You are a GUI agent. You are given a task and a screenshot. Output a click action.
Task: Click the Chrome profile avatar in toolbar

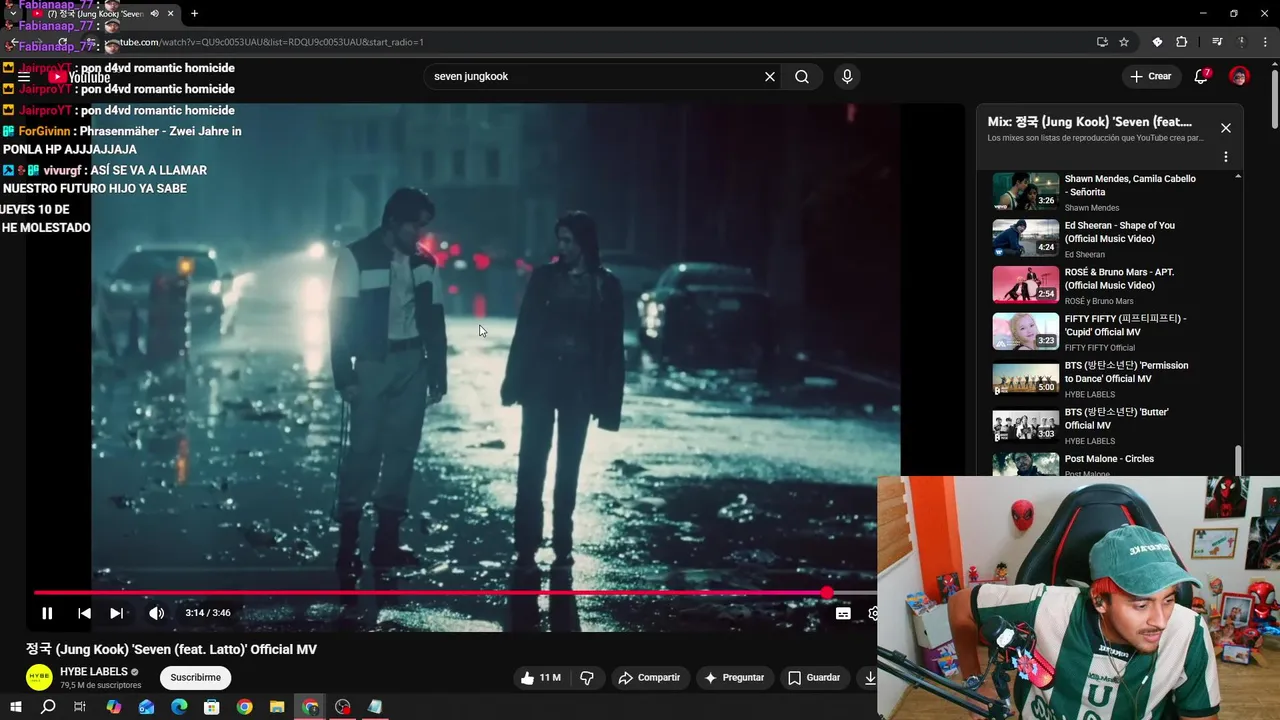pos(1242,42)
